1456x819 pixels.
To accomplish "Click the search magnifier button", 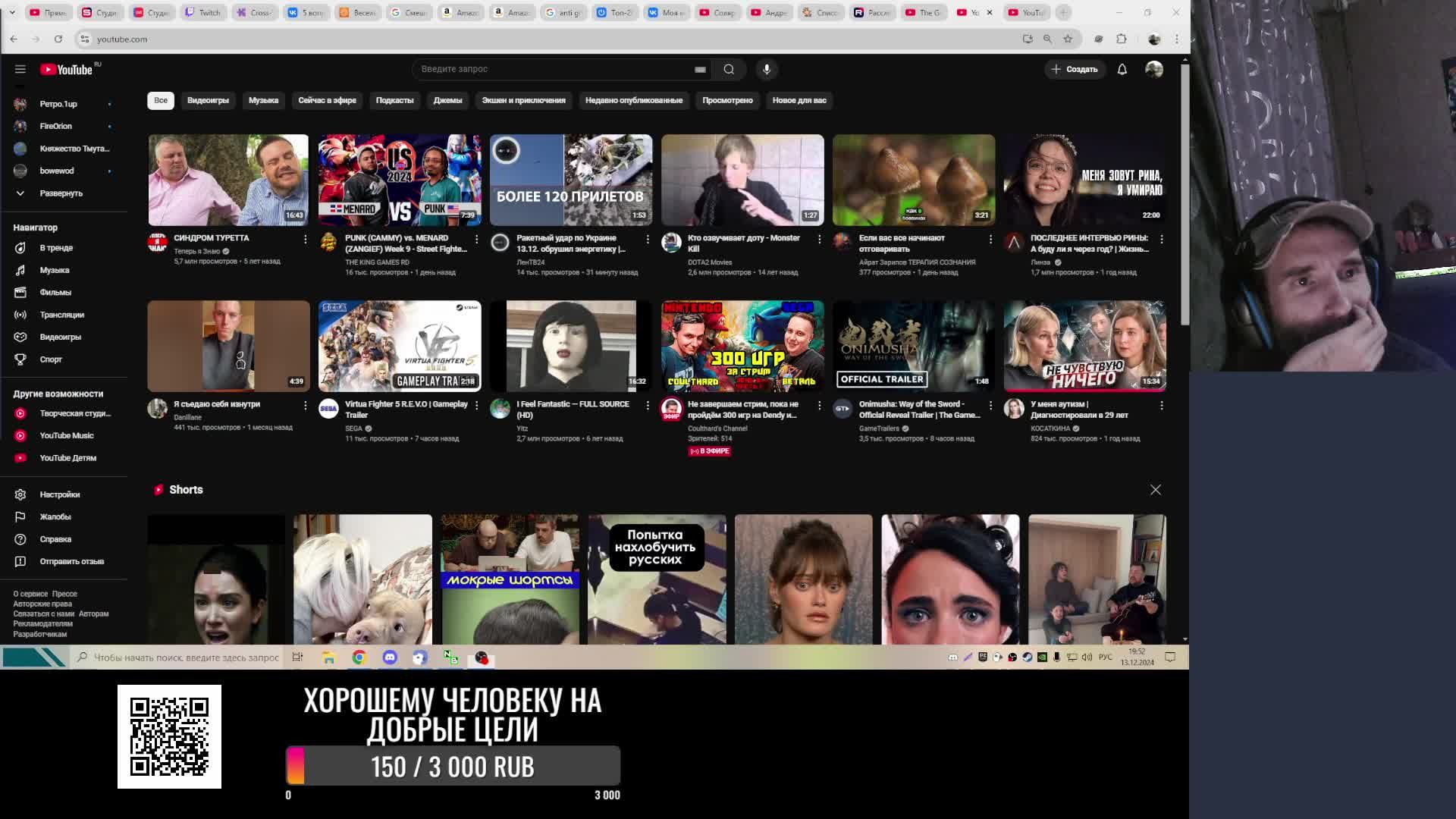I will 729,69.
